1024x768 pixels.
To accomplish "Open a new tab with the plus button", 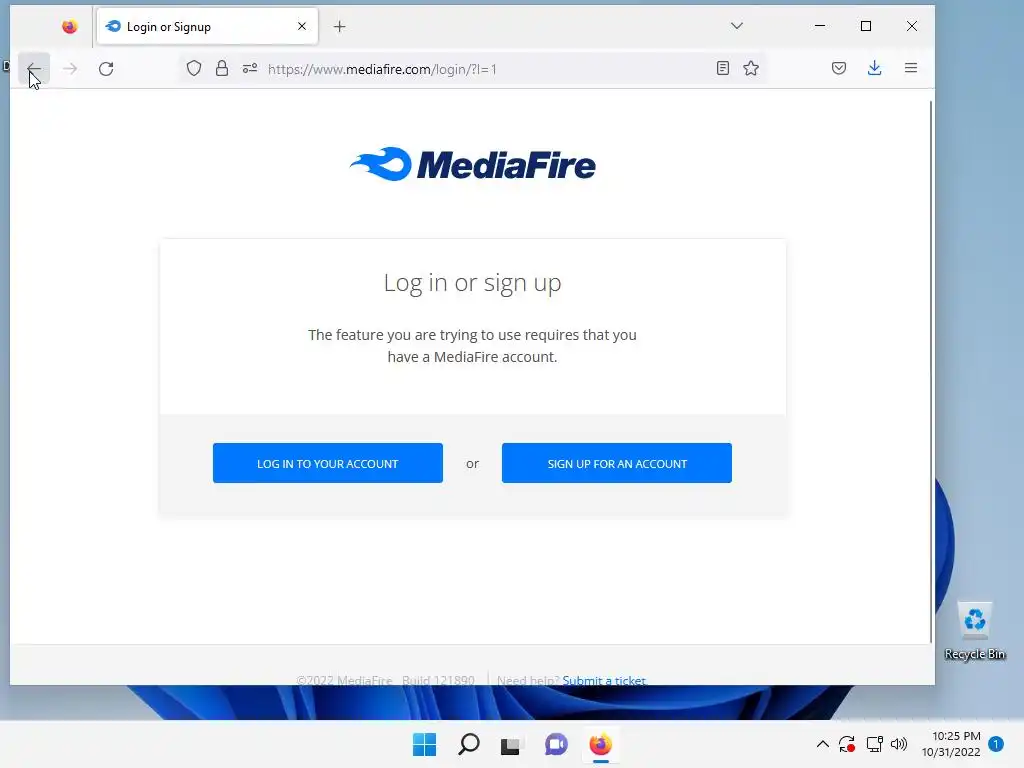I will [x=340, y=27].
